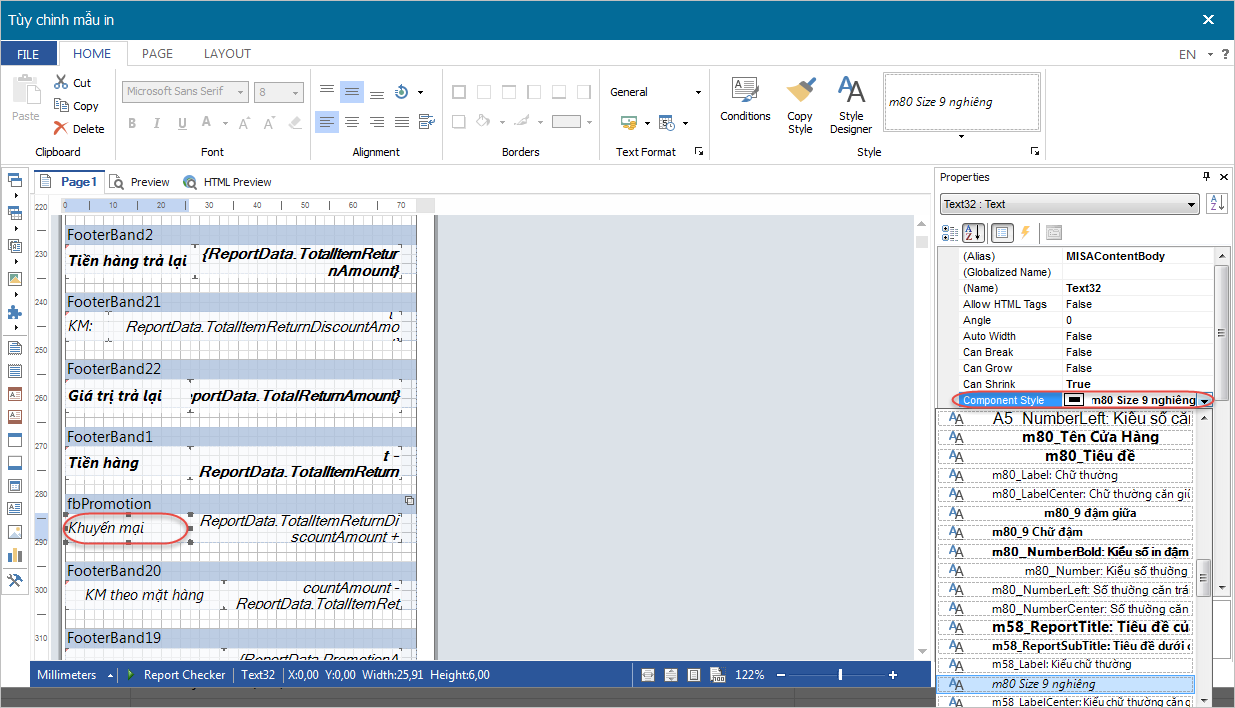This screenshot has height=708, width=1235.
Task: Click the categorized view icon in Properties
Action: coord(950,233)
